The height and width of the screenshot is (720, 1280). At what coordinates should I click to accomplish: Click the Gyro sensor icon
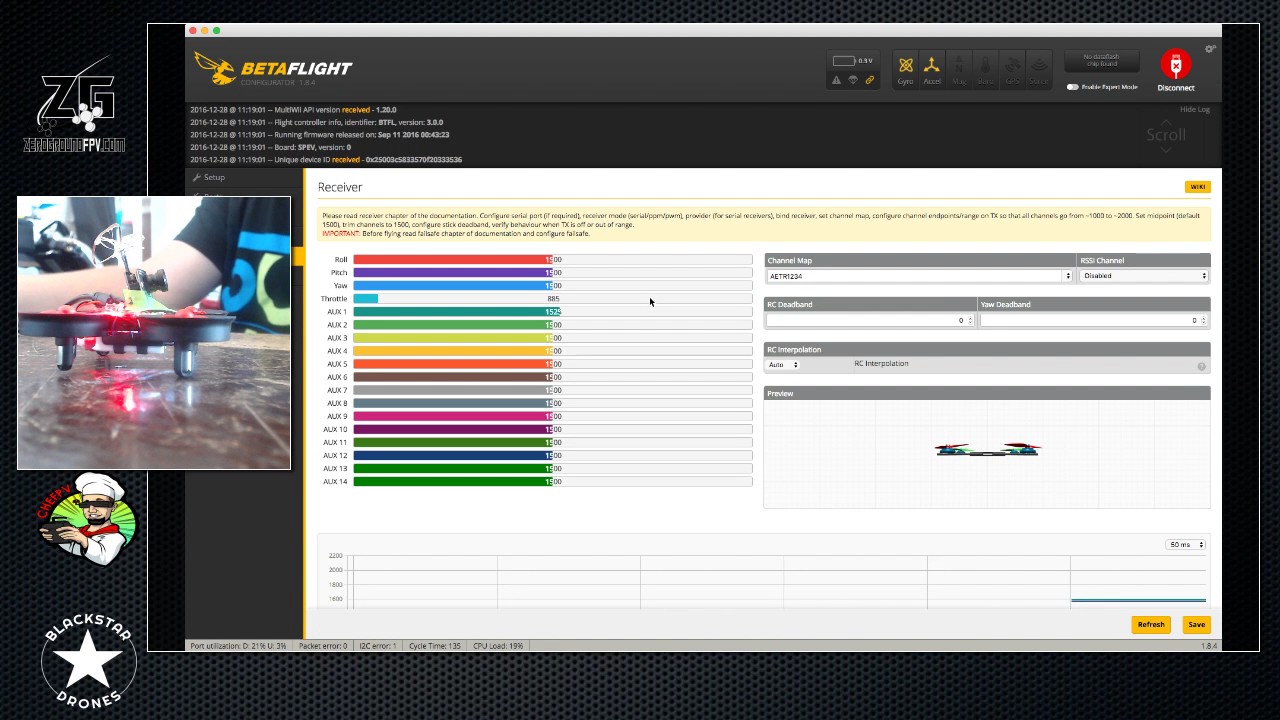pos(905,70)
